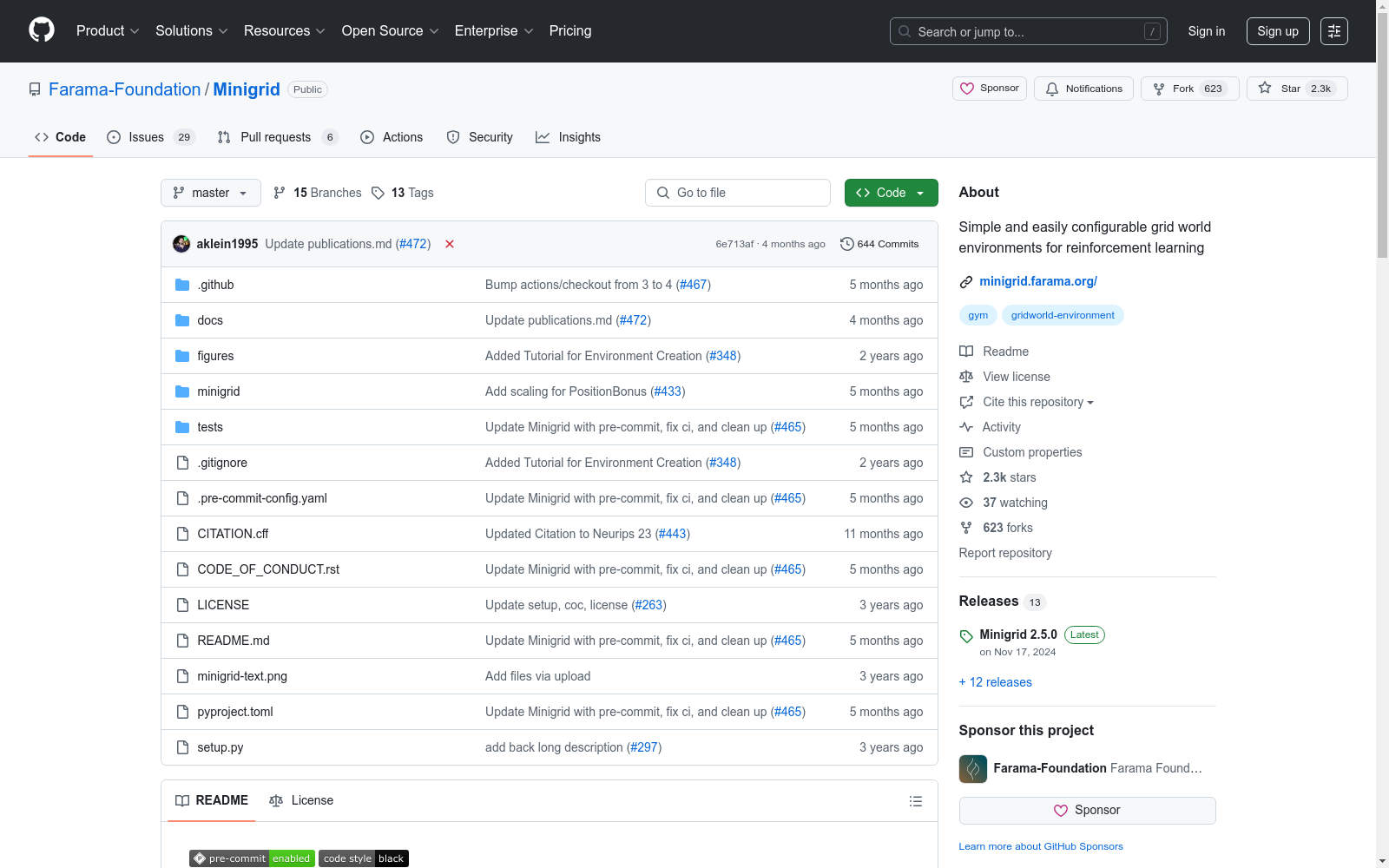
Task: Select the License tab in README panel
Action: pyautogui.click(x=301, y=800)
